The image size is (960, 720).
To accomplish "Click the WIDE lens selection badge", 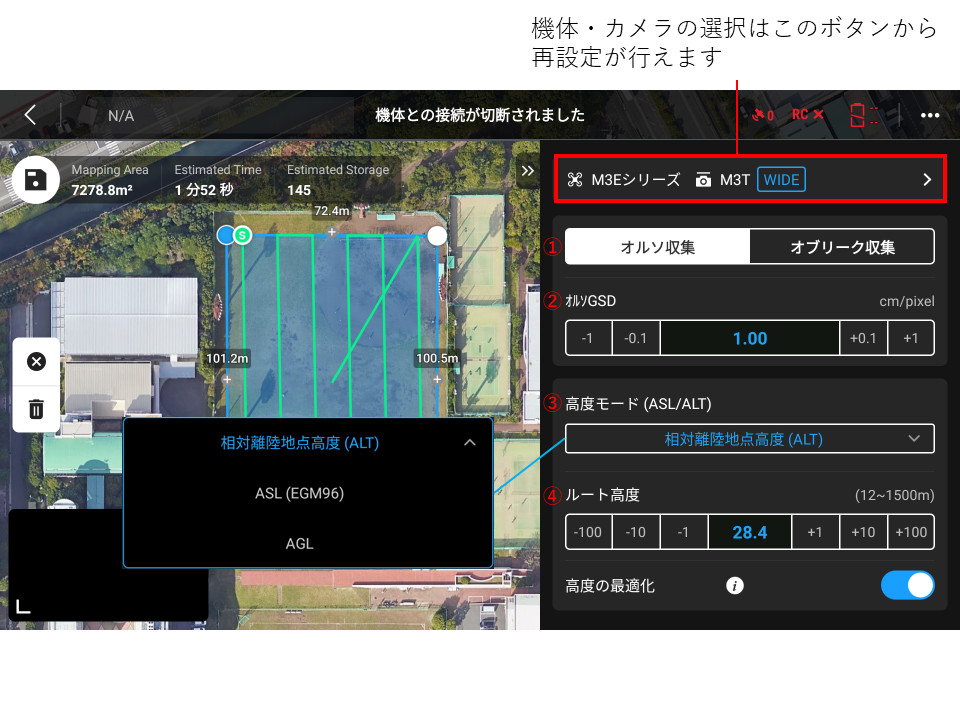I will tap(782, 179).
